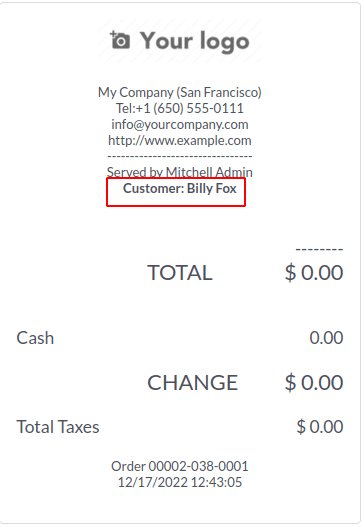Click the short dashed line above total
The width and height of the screenshot is (364, 527).
[319, 249]
